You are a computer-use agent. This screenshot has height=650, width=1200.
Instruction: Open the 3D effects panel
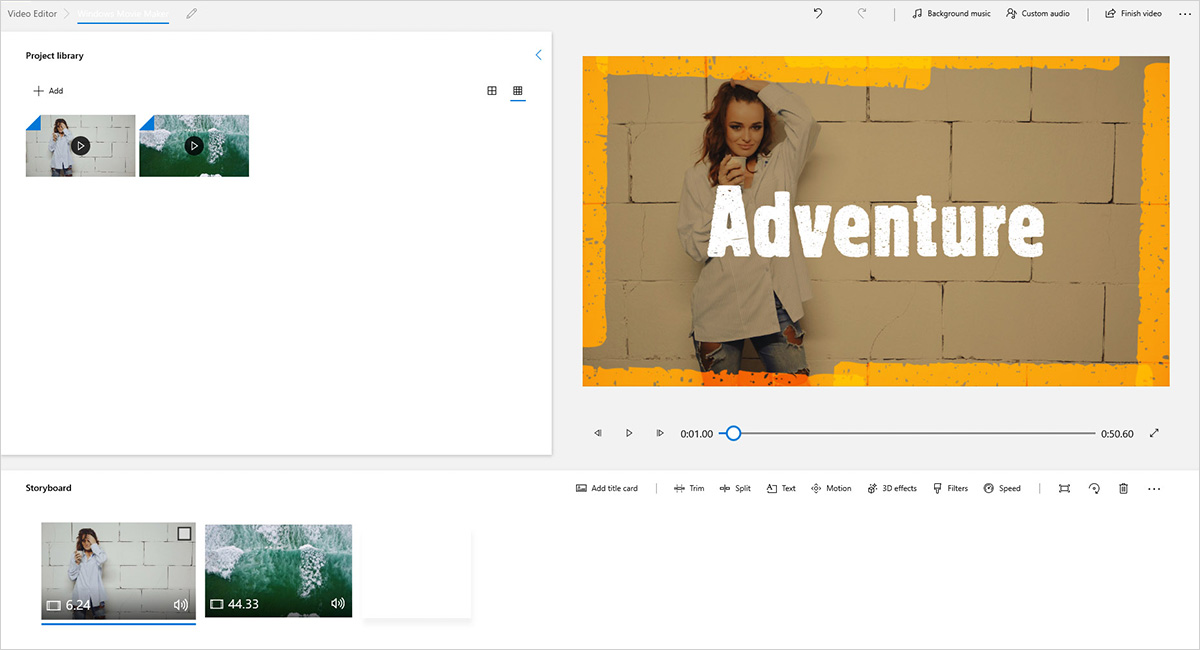click(x=891, y=488)
